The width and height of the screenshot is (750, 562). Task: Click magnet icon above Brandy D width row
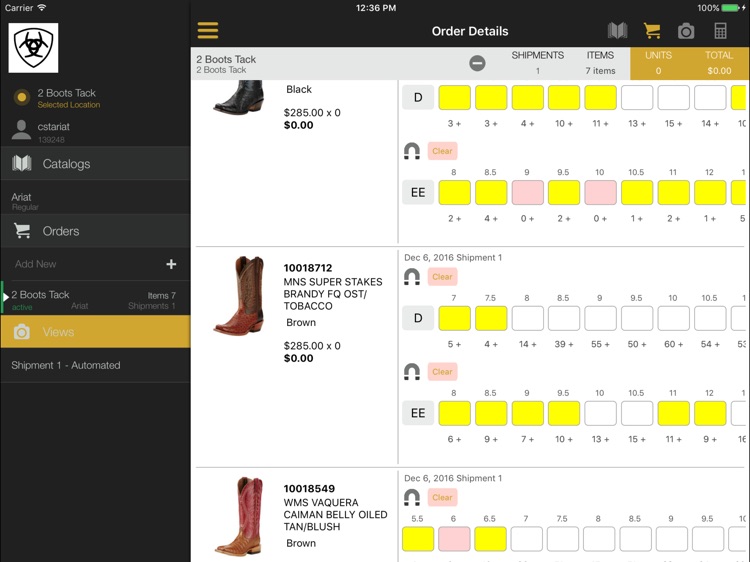tap(411, 277)
